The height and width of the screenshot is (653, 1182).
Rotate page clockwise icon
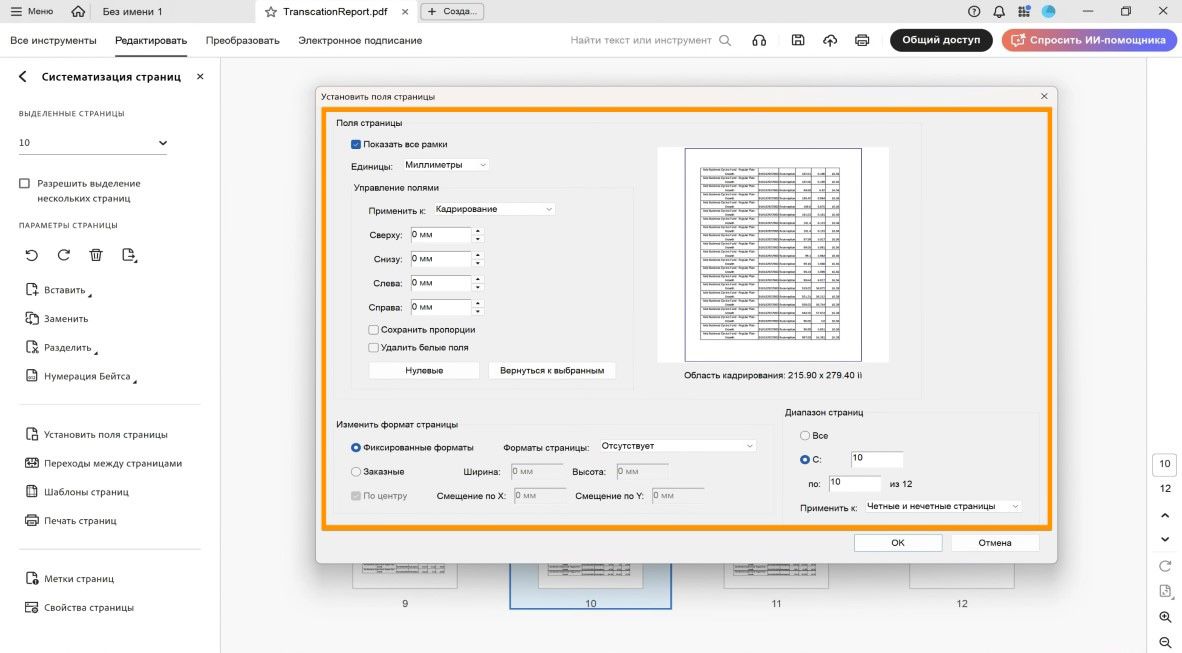[64, 255]
